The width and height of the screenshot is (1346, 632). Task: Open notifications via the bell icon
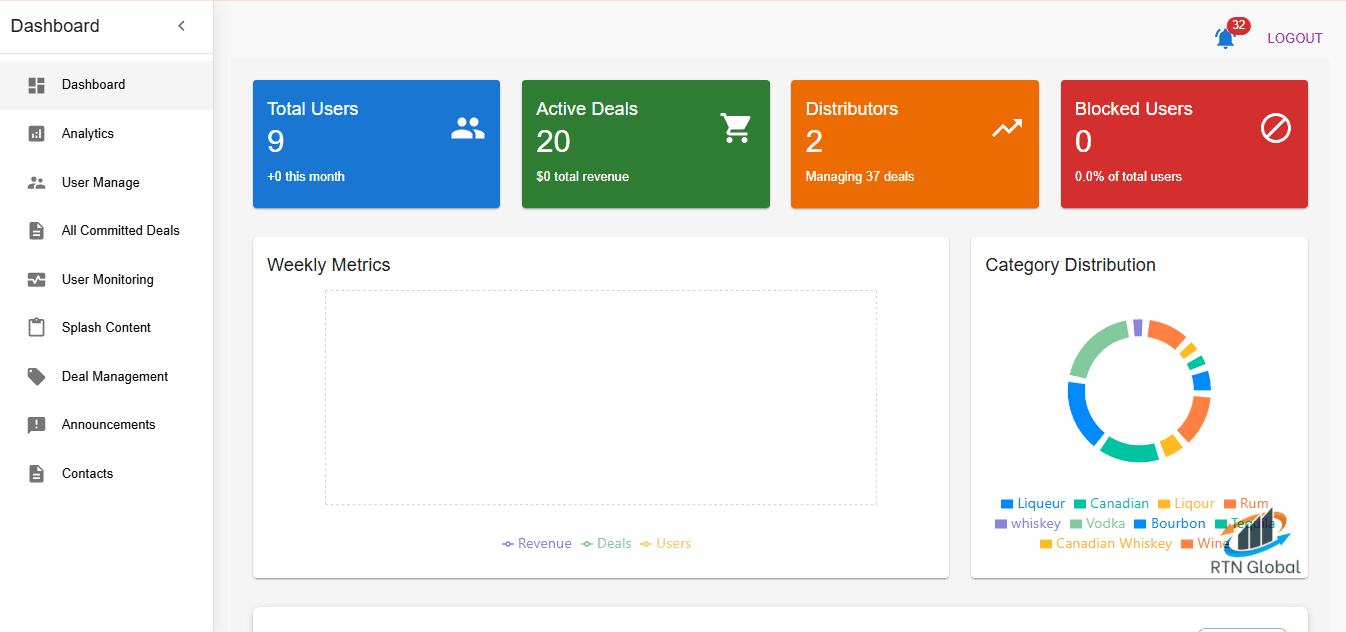click(1224, 38)
